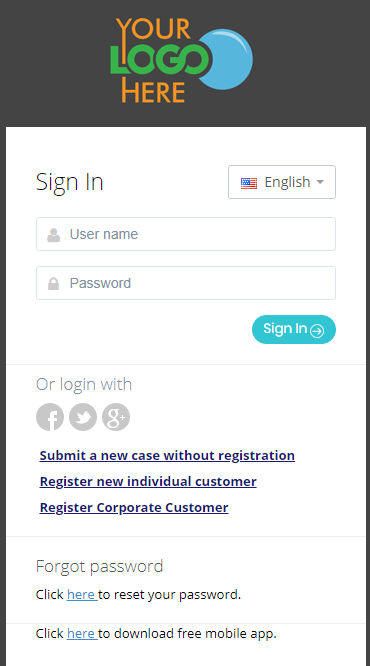Click the teal Sign In button
Viewport: 370px width, 666px height.
294,329
